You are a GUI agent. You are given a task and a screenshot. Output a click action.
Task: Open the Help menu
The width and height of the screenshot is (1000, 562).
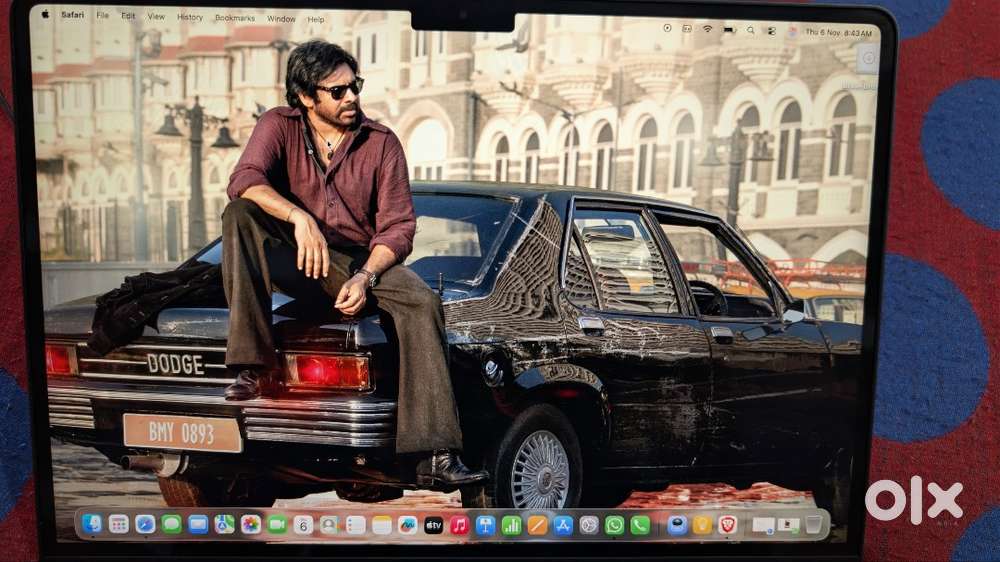point(316,20)
